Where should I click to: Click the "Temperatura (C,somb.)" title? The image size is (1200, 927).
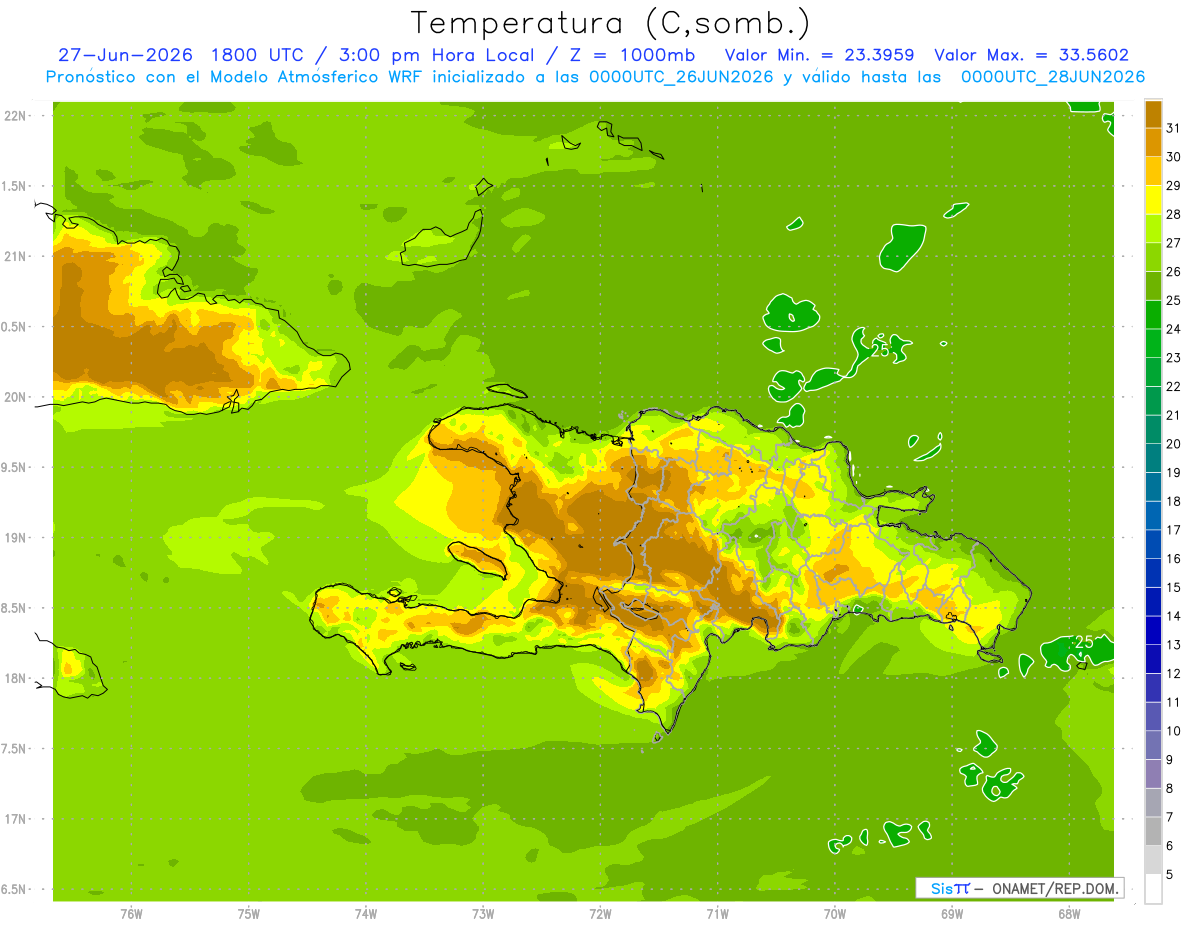[610, 23]
